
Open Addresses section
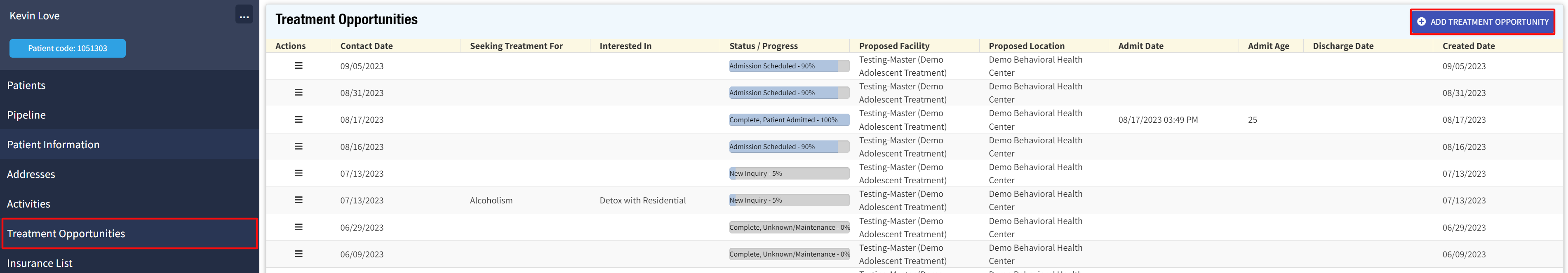point(31,175)
